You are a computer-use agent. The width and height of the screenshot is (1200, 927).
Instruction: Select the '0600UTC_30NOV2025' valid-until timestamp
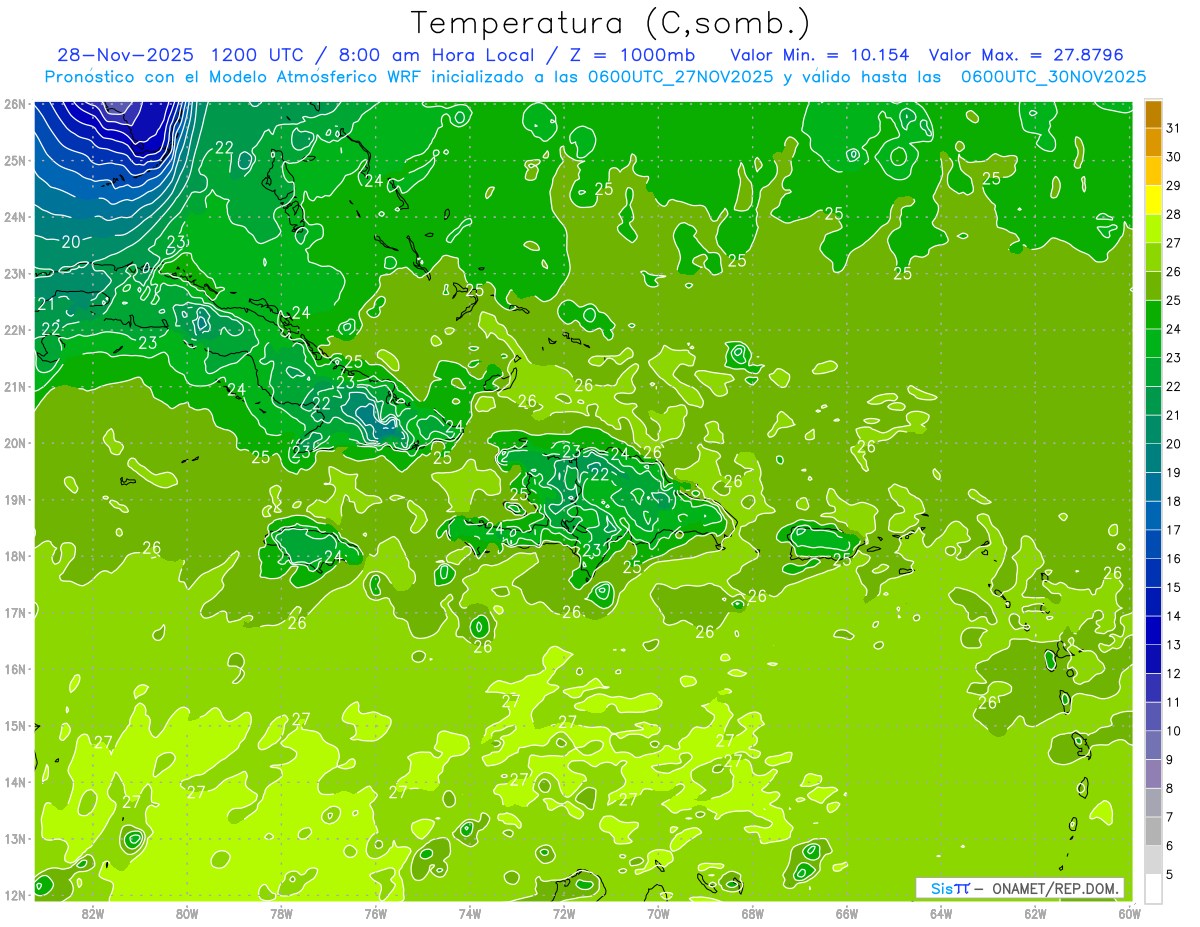coord(1053,77)
